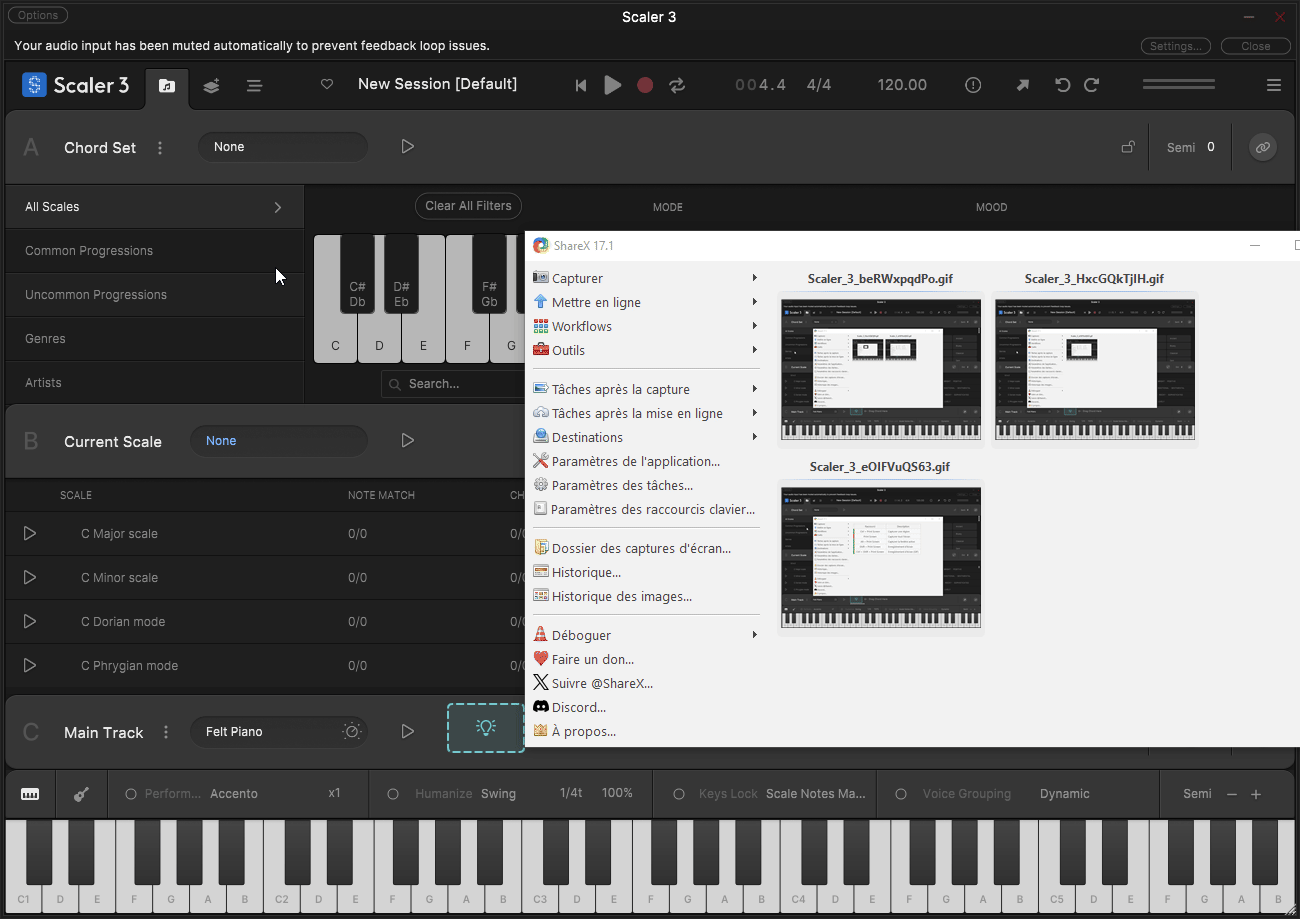Switch to guitar view icon
1300x919 pixels.
[x=81, y=794]
